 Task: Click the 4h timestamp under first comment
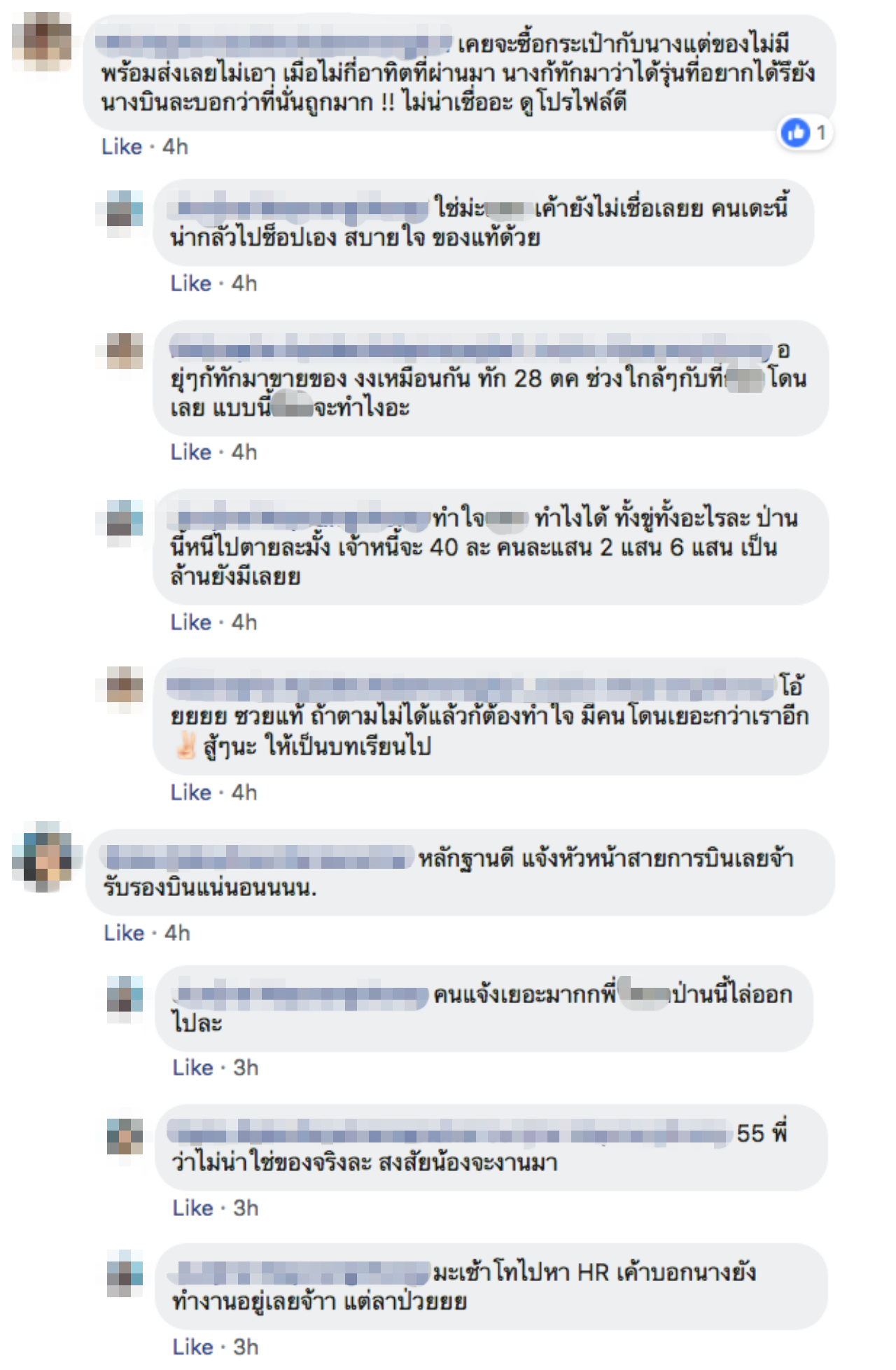(175, 147)
